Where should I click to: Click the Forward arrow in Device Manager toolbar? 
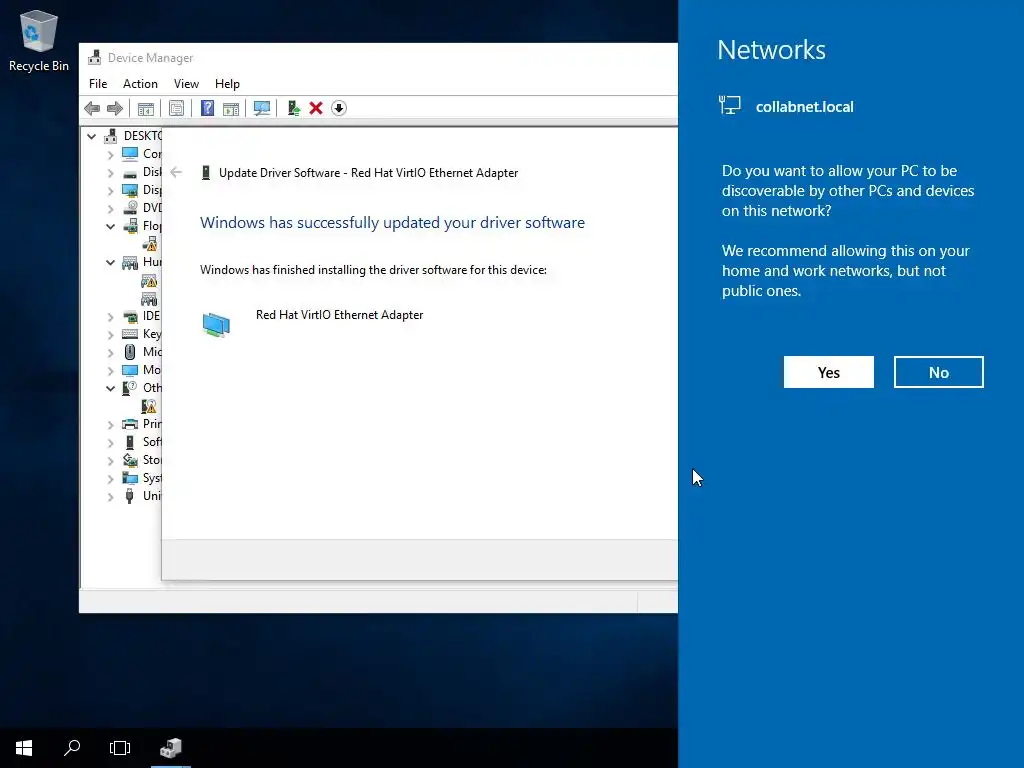(x=114, y=108)
